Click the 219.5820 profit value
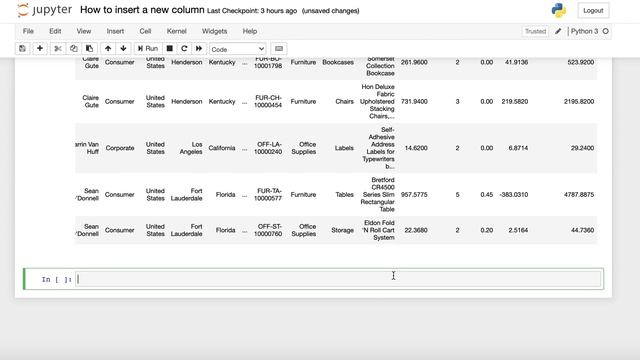This screenshot has height=360, width=640. pyautogui.click(x=515, y=101)
